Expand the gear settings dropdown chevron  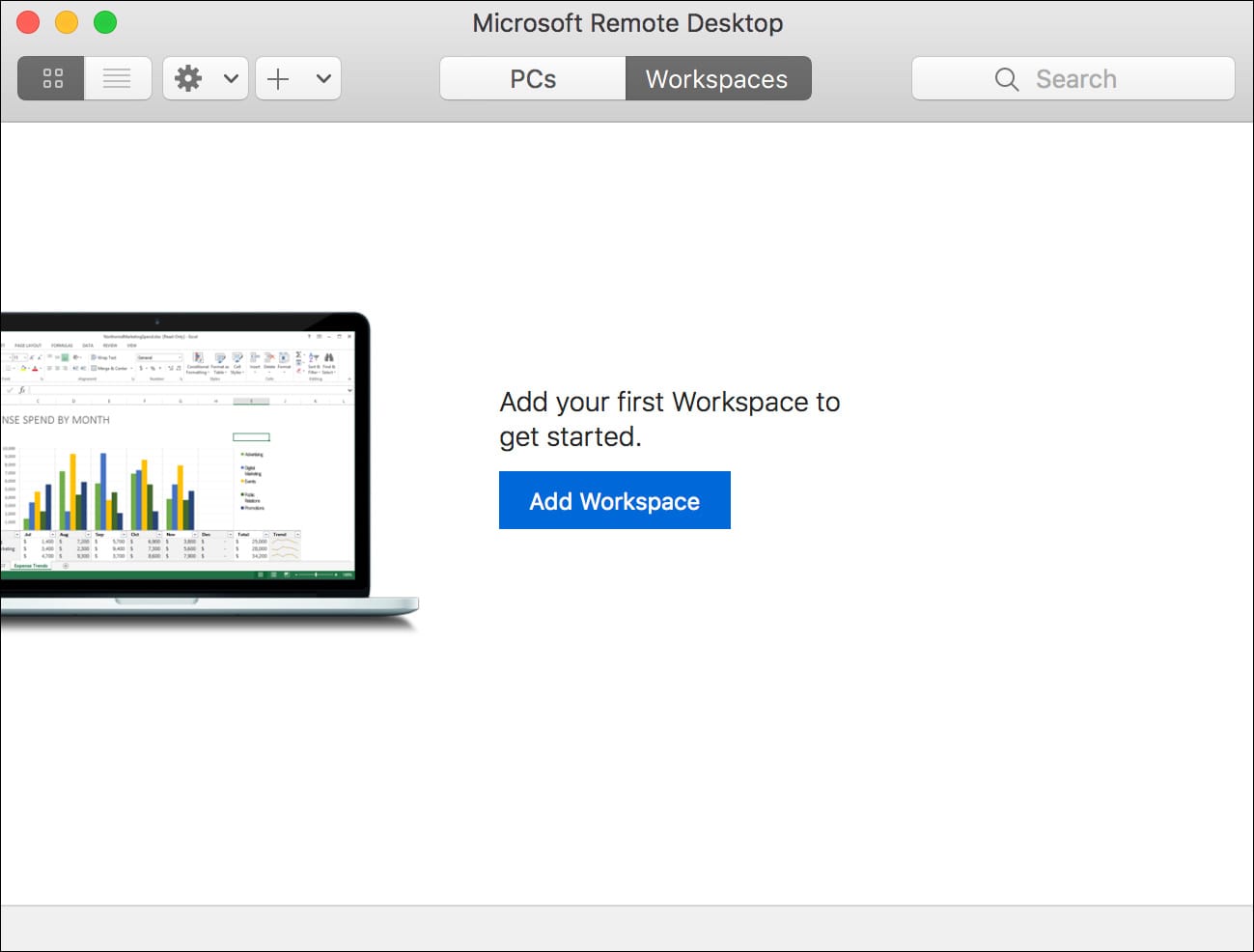pos(231,78)
